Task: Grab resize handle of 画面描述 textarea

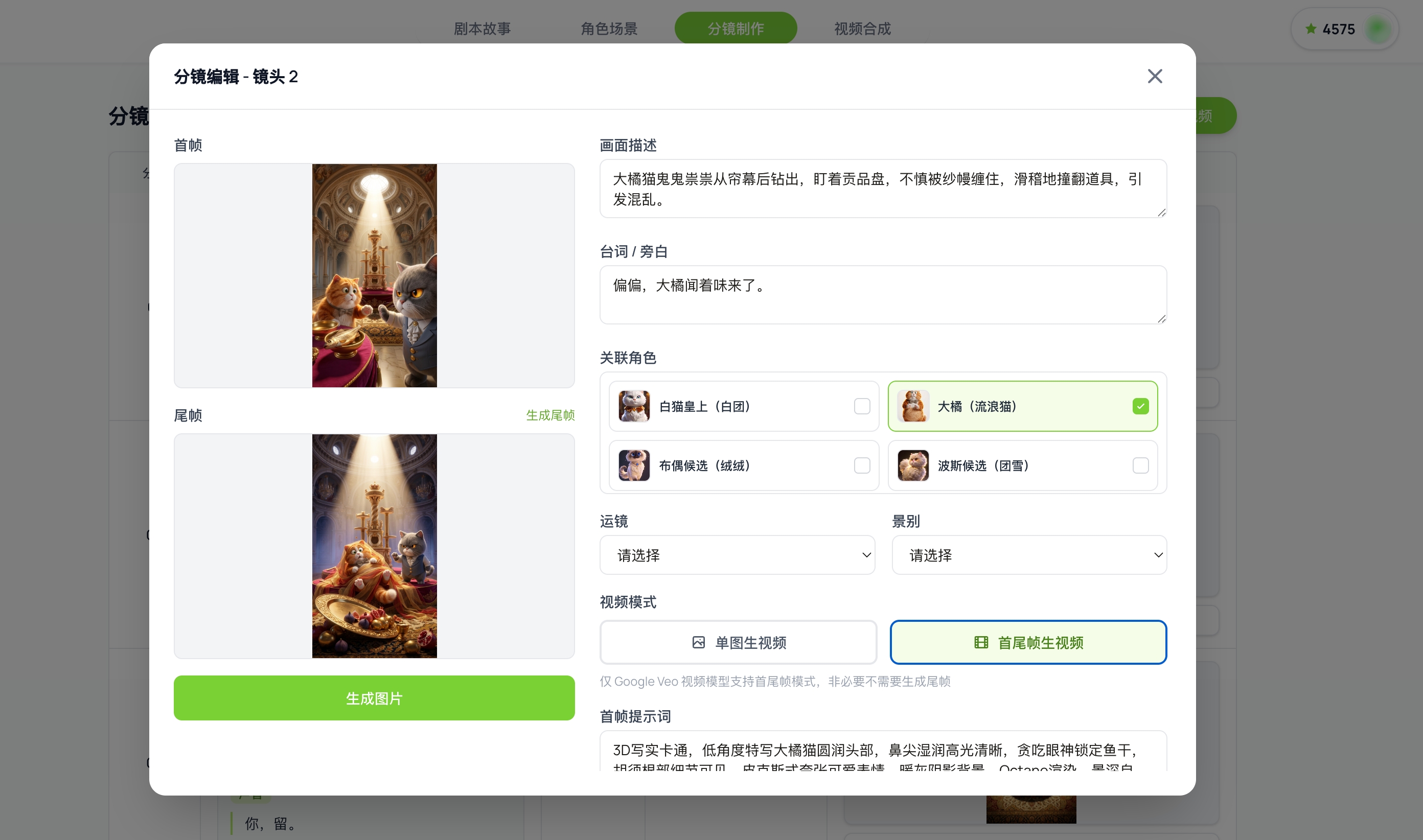Action: coord(1161,212)
